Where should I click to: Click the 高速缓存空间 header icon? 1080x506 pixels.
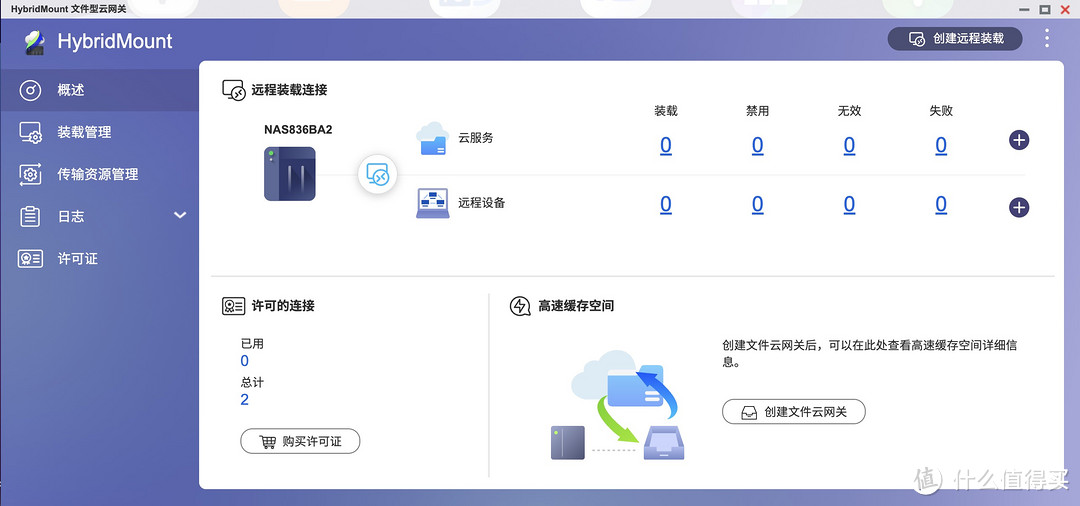coord(520,306)
